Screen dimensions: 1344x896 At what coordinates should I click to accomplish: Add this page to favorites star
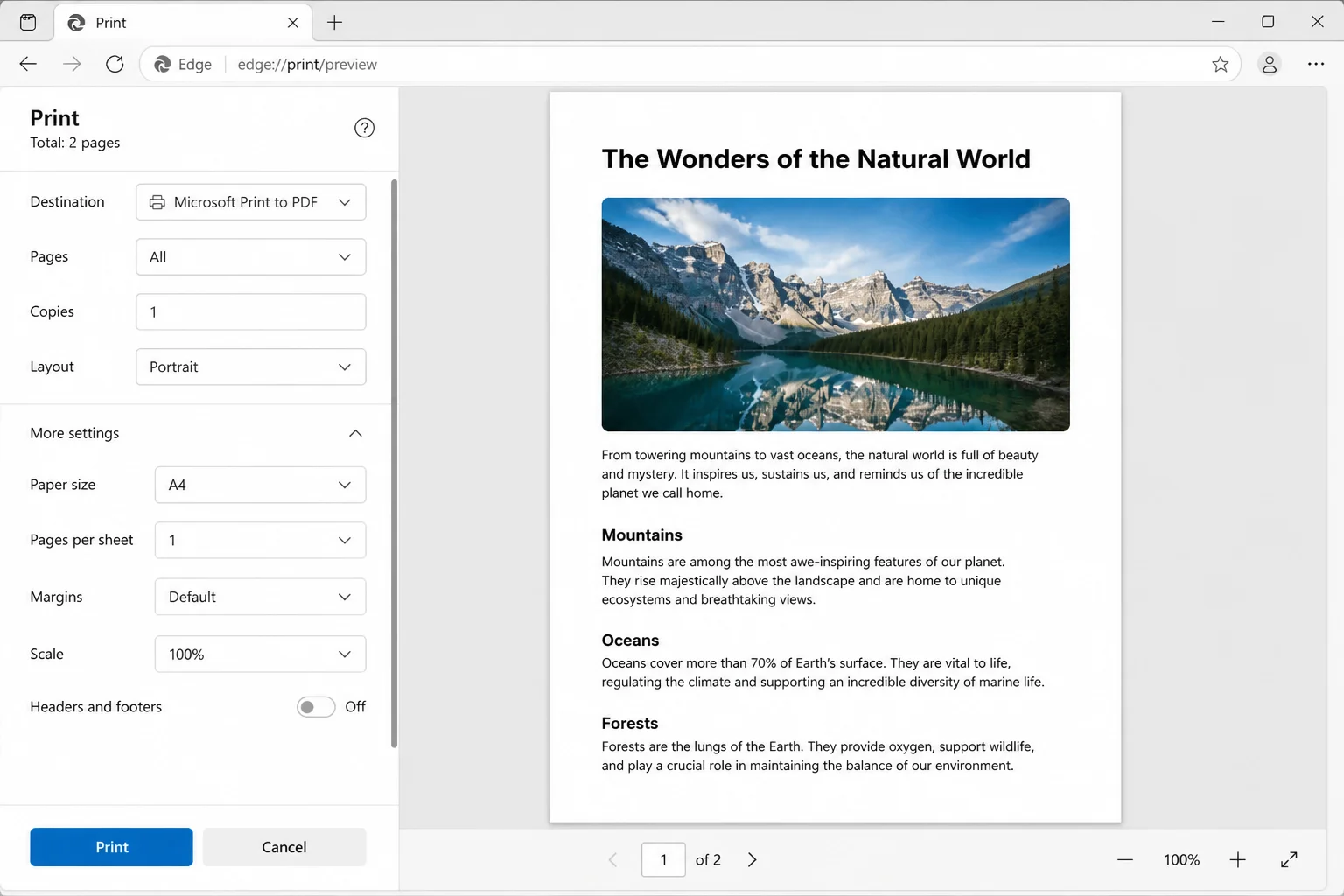click(x=1221, y=64)
